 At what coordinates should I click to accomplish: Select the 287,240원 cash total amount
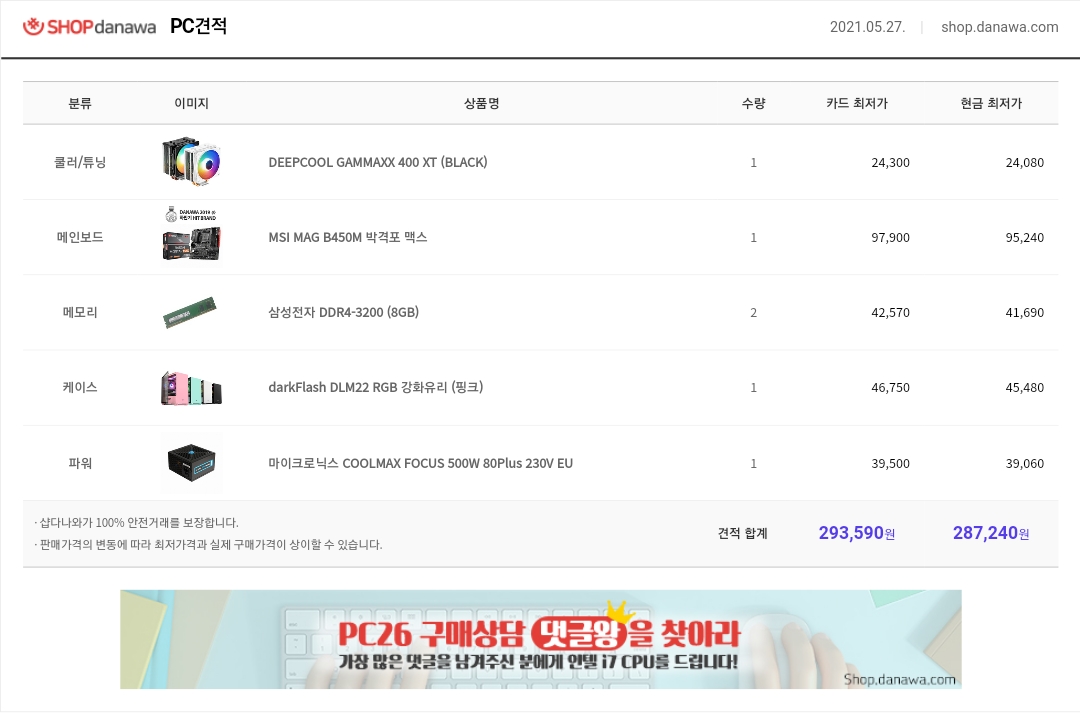[991, 533]
